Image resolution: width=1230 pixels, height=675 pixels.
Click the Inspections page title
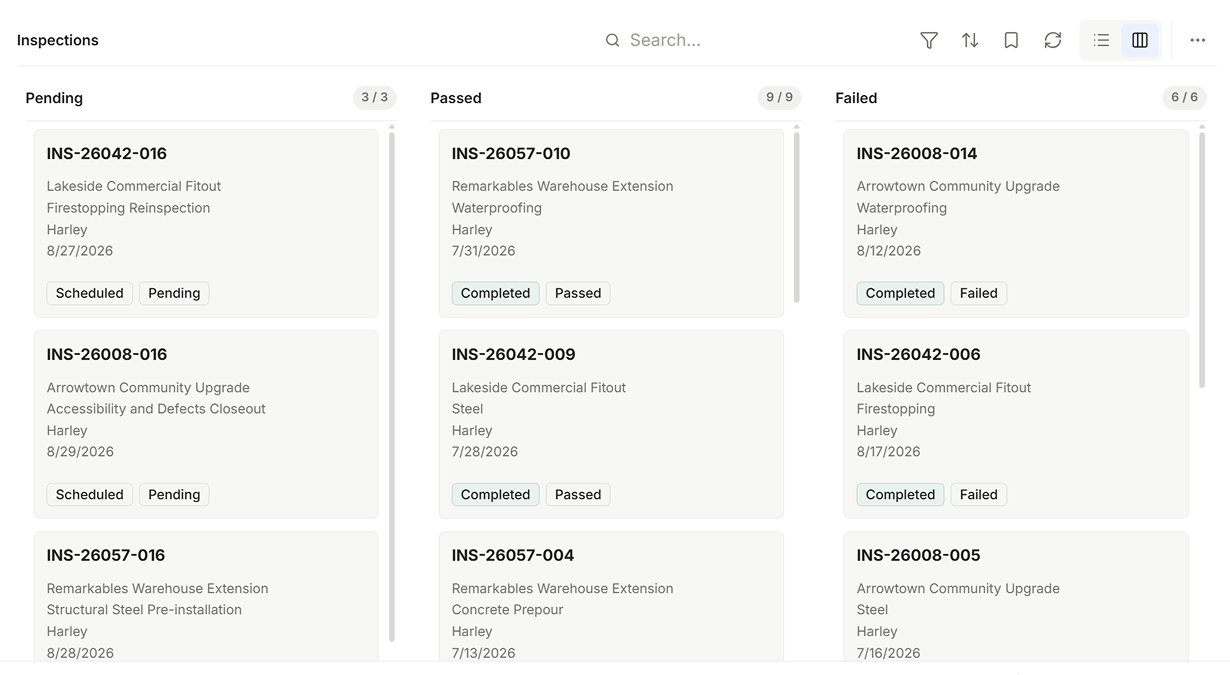[58, 40]
